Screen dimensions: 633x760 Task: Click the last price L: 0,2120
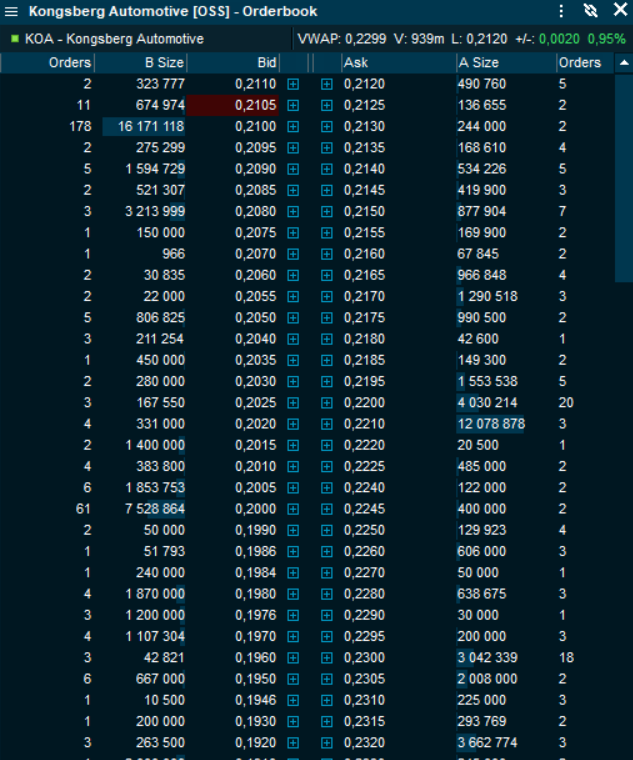[479, 39]
